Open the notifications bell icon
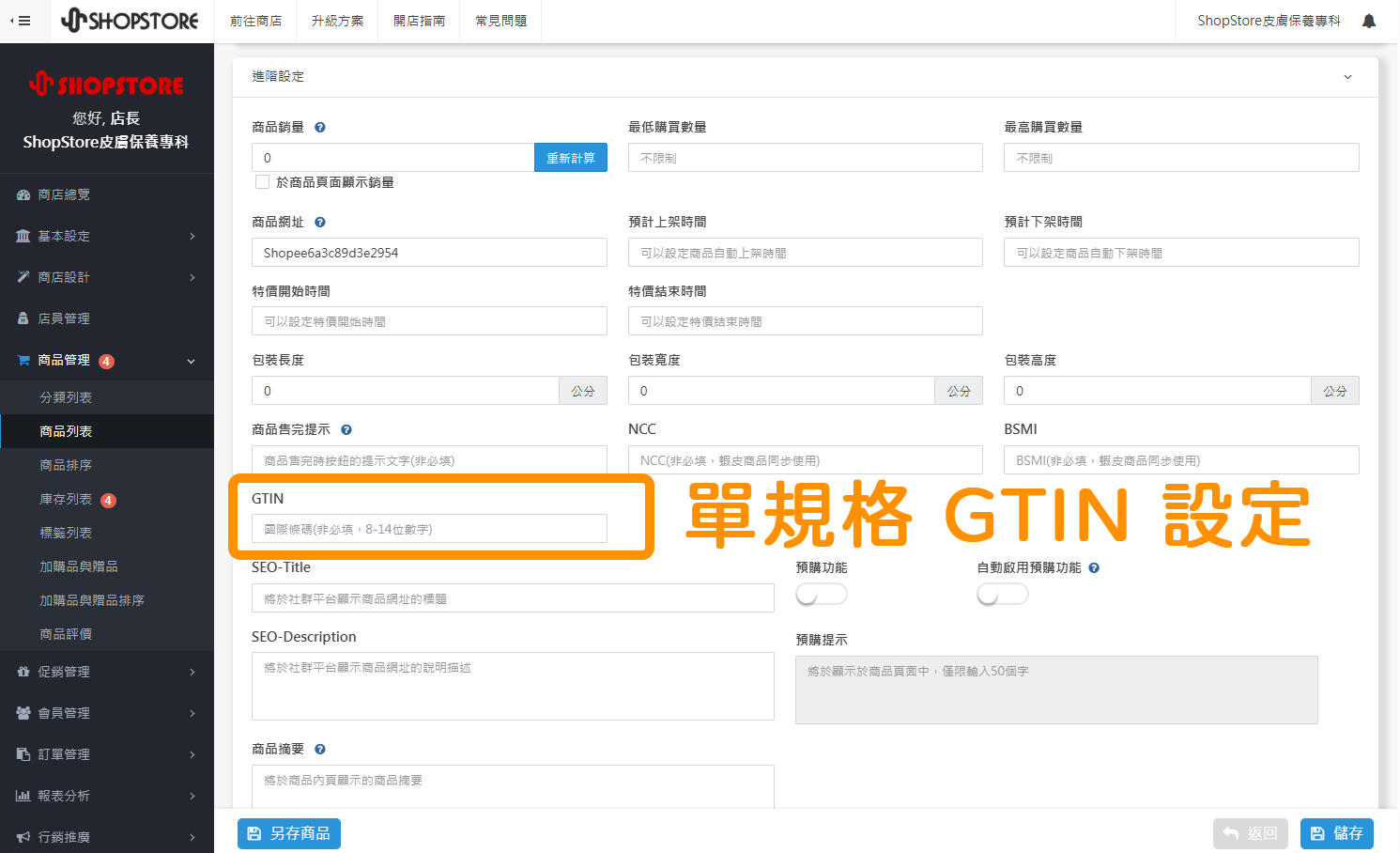The image size is (1400, 853). pyautogui.click(x=1369, y=21)
